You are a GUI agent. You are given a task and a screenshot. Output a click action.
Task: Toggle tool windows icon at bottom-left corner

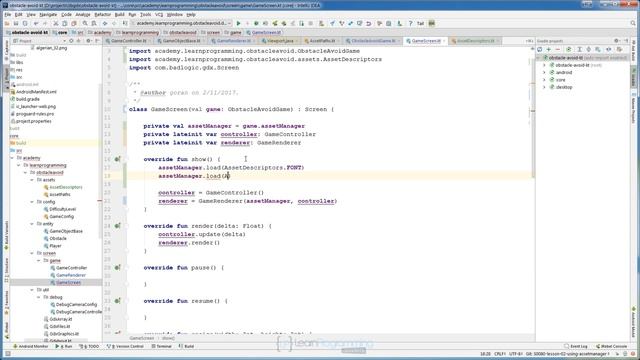pos(7,353)
